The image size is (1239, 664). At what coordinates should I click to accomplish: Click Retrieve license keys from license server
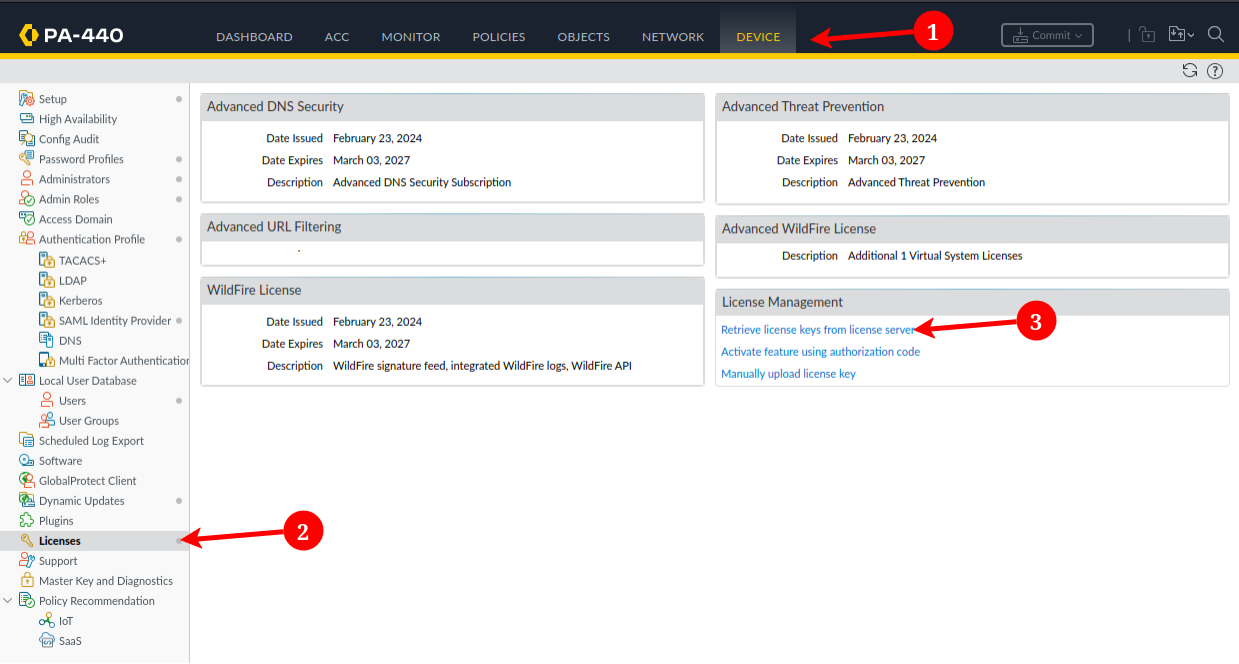pos(817,330)
